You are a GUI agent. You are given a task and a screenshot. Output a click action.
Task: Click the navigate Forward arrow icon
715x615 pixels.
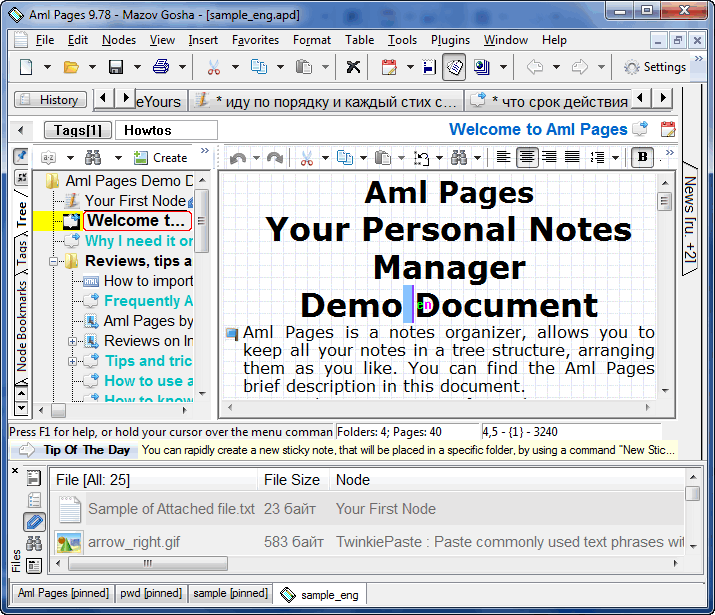(x=580, y=67)
